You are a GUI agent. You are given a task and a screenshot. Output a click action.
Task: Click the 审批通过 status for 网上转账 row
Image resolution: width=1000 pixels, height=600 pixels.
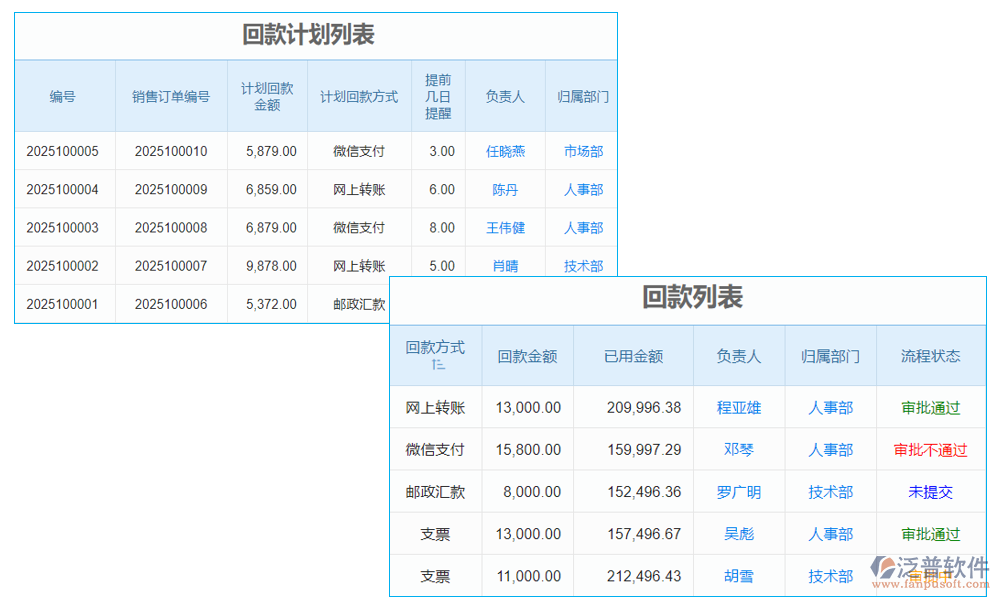tap(930, 407)
